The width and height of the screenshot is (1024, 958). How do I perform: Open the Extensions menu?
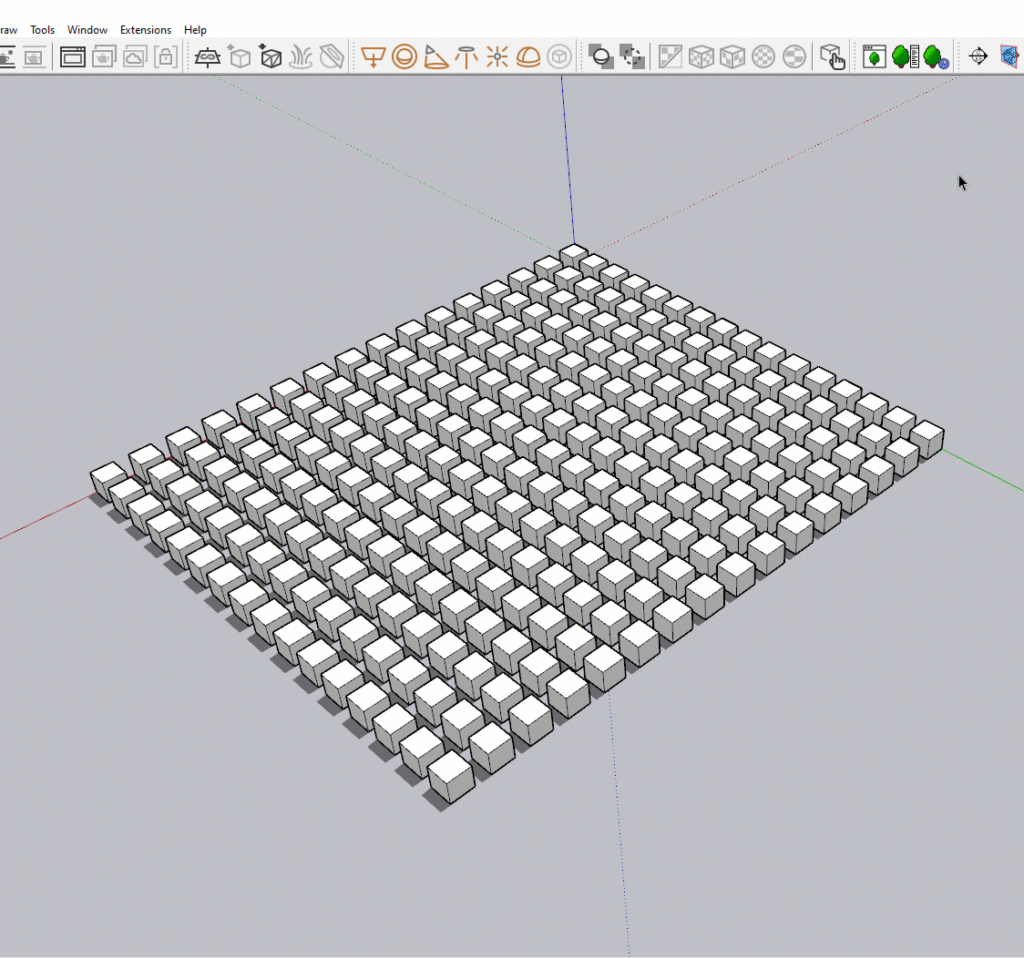145,29
